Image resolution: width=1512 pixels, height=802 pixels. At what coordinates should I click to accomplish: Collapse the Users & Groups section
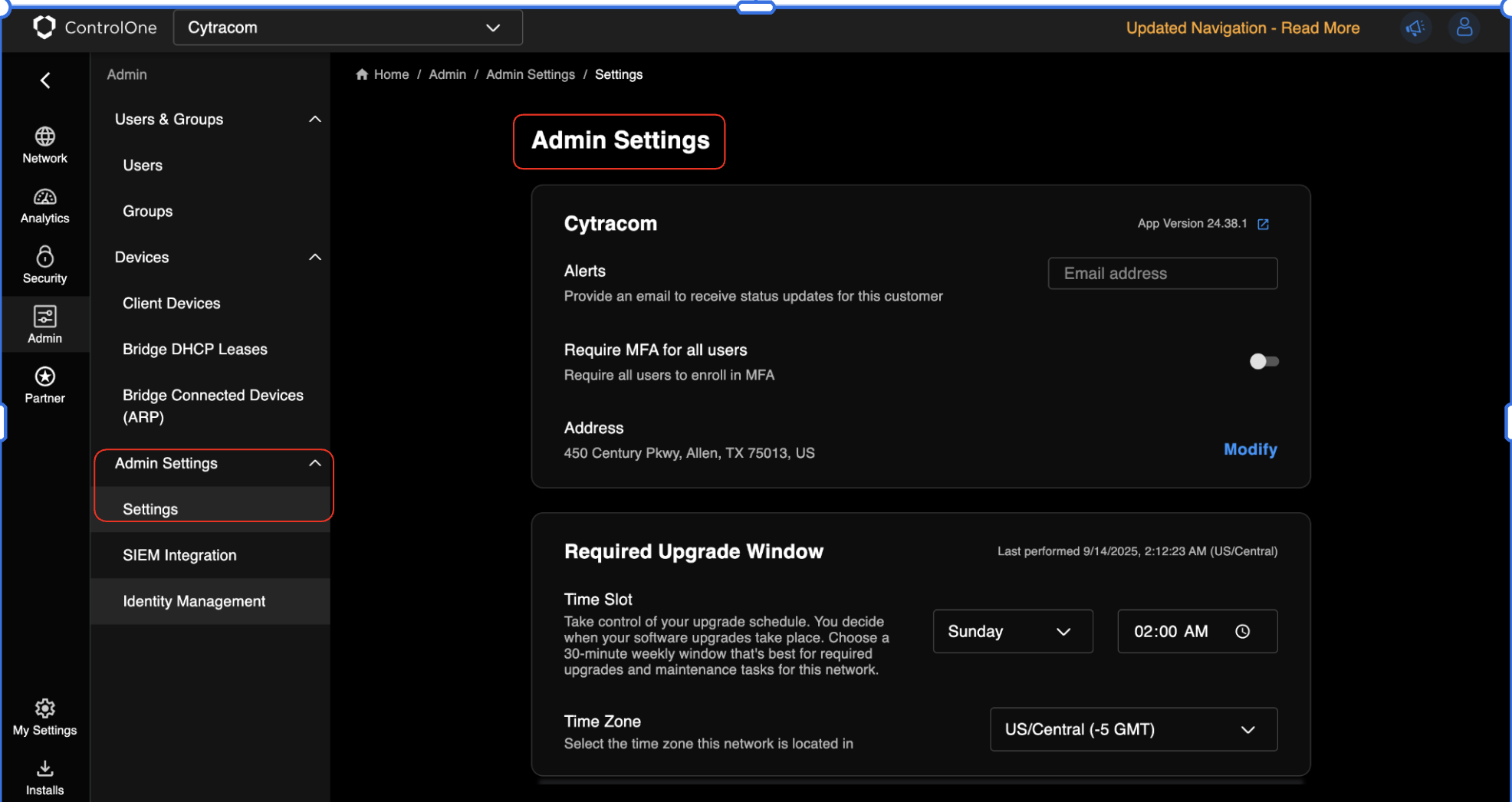[314, 120]
